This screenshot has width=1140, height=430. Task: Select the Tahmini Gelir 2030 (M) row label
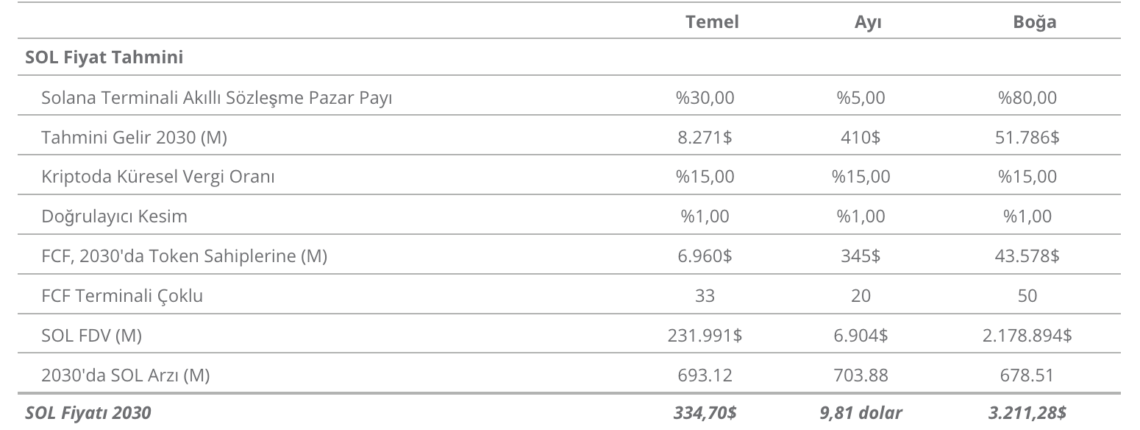135,138
